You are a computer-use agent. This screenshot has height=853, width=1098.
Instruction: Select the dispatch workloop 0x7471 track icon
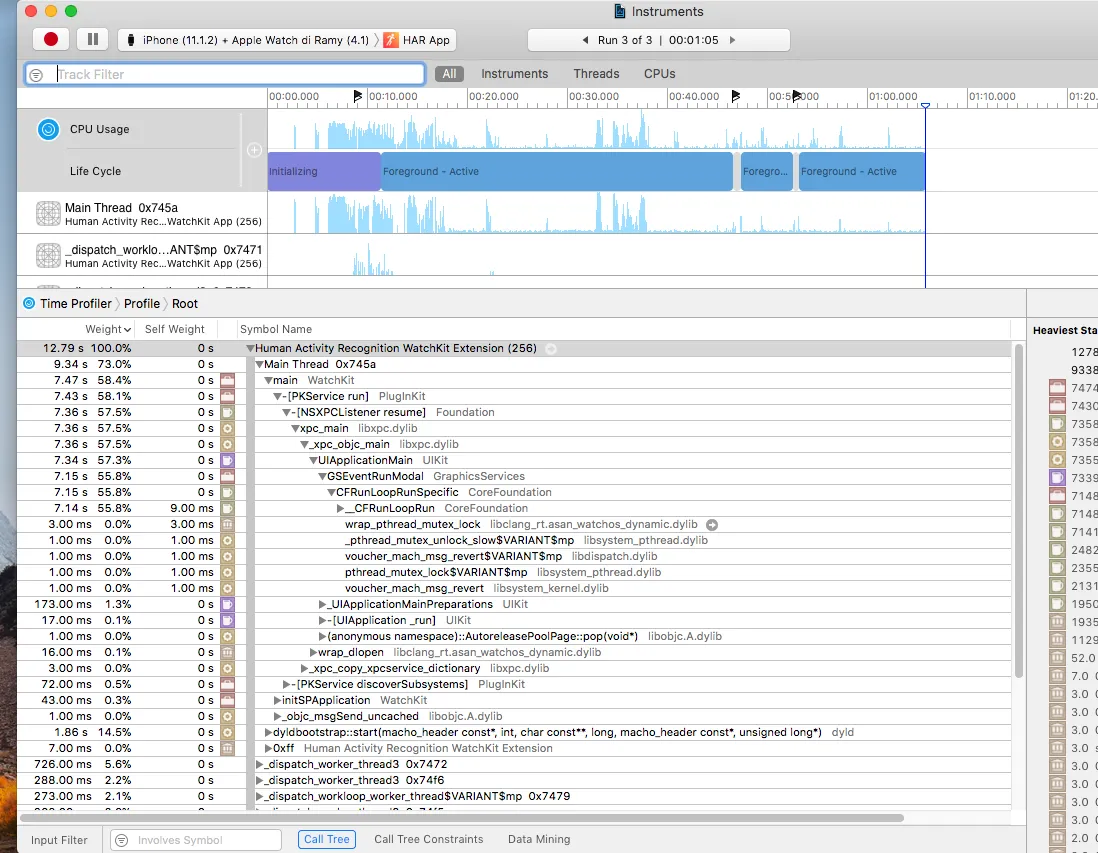(x=48, y=256)
